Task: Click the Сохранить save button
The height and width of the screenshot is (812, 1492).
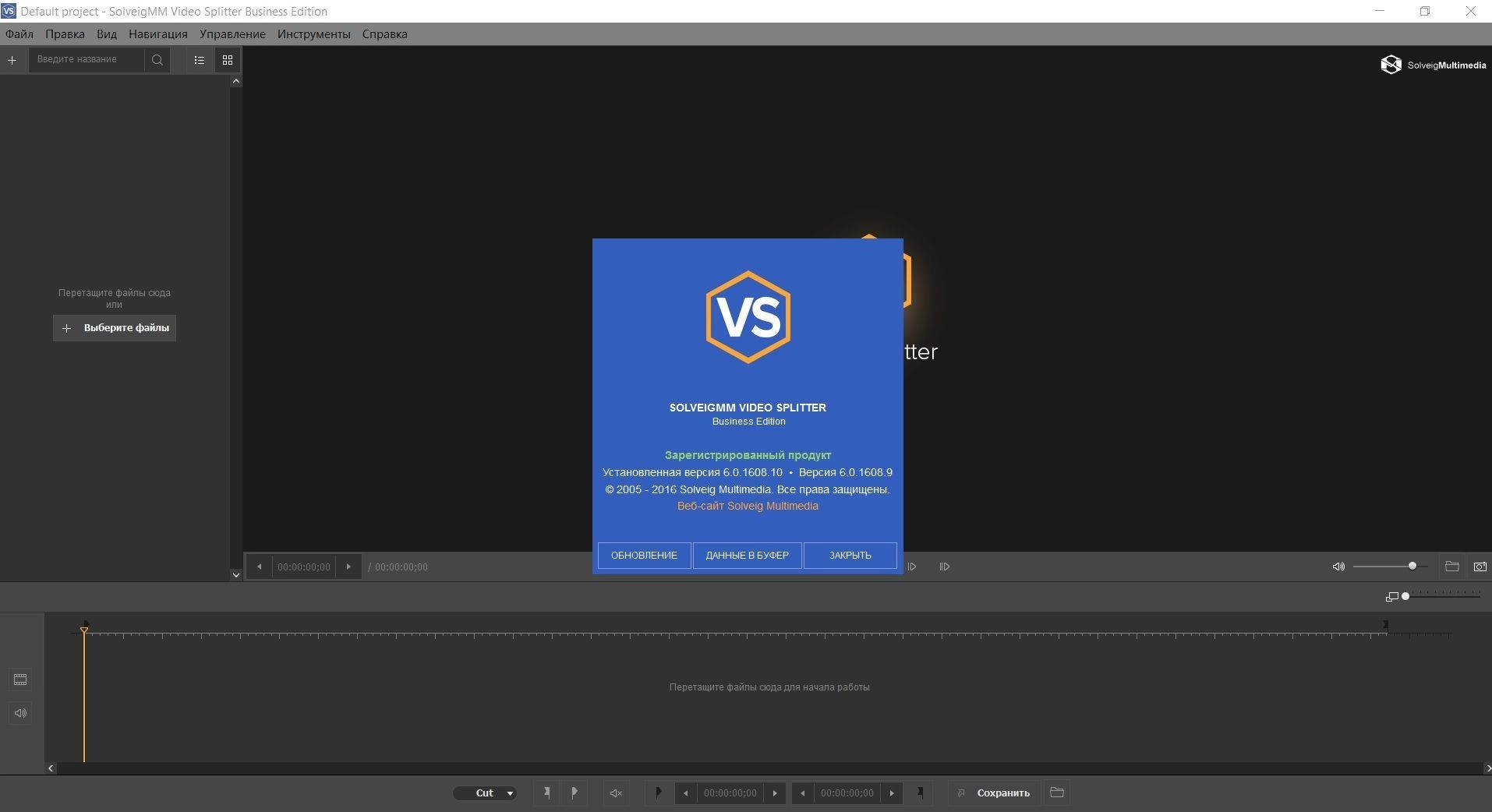Action: click(995, 793)
